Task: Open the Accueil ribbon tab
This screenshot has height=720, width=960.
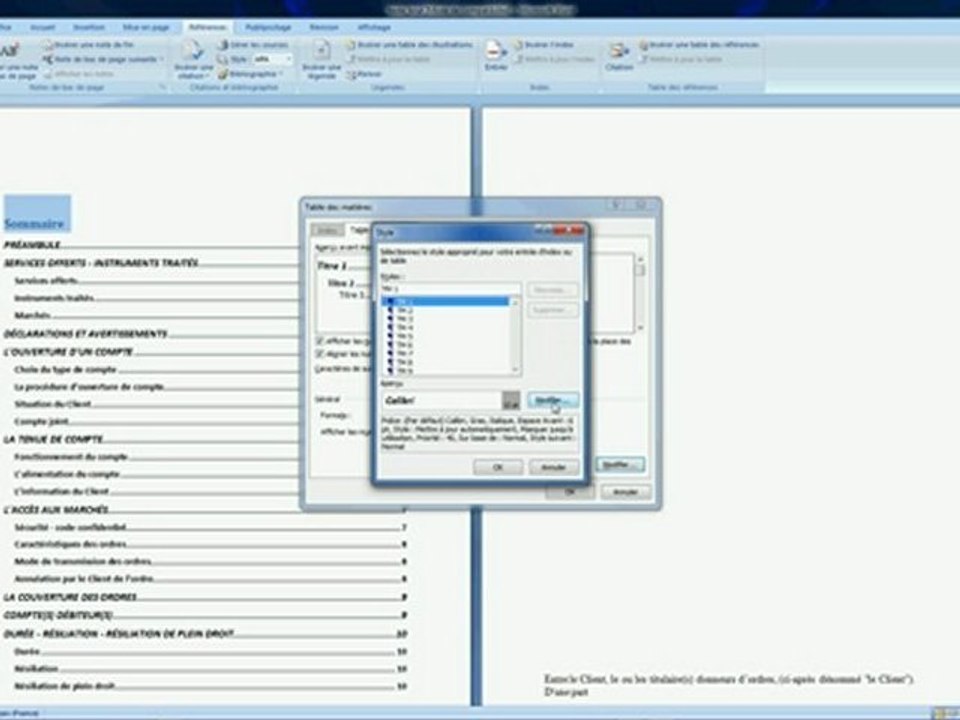Action: point(42,28)
